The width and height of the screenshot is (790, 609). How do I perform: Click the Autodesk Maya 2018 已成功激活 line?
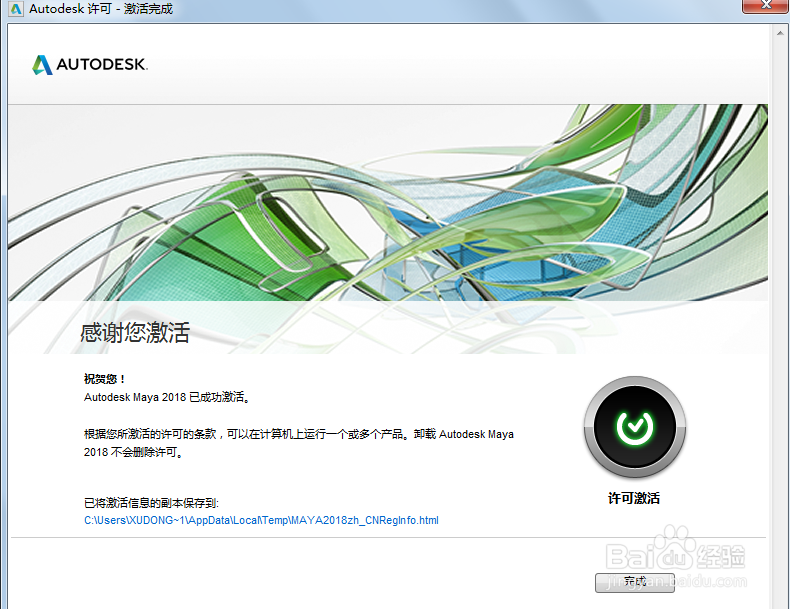167,397
